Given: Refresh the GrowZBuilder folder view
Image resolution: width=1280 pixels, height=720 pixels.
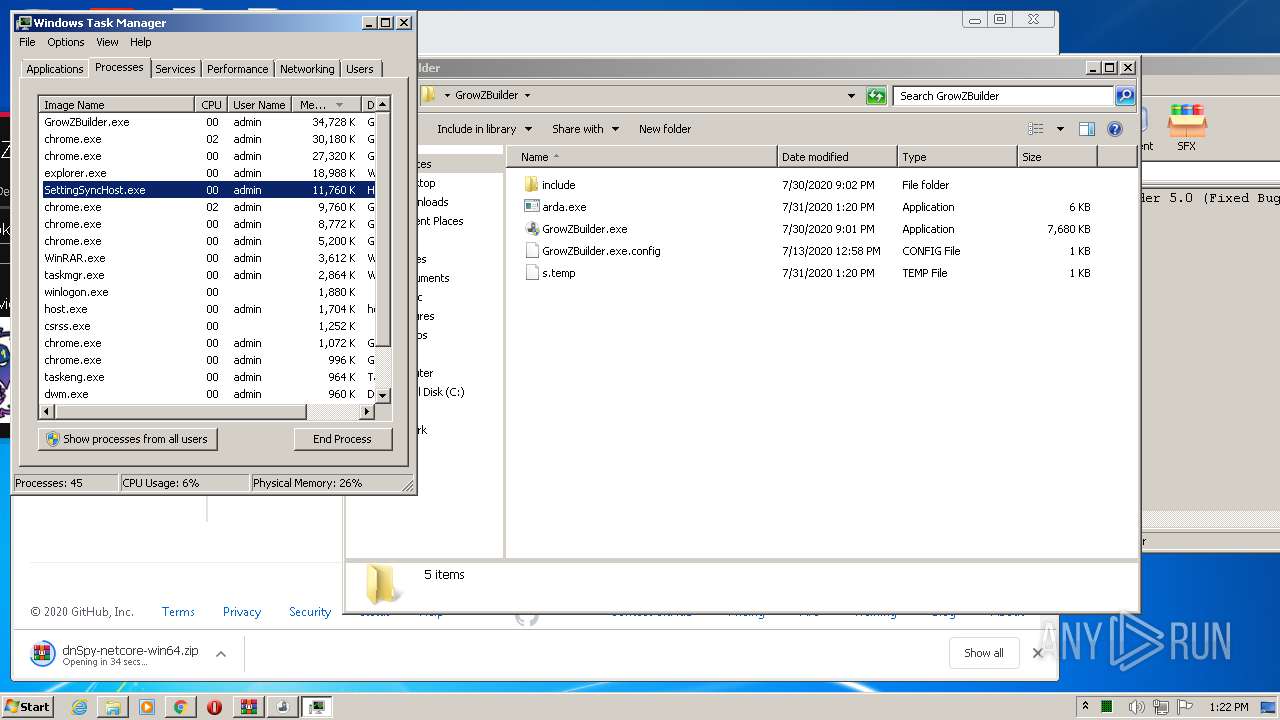Looking at the screenshot, I should coord(876,96).
